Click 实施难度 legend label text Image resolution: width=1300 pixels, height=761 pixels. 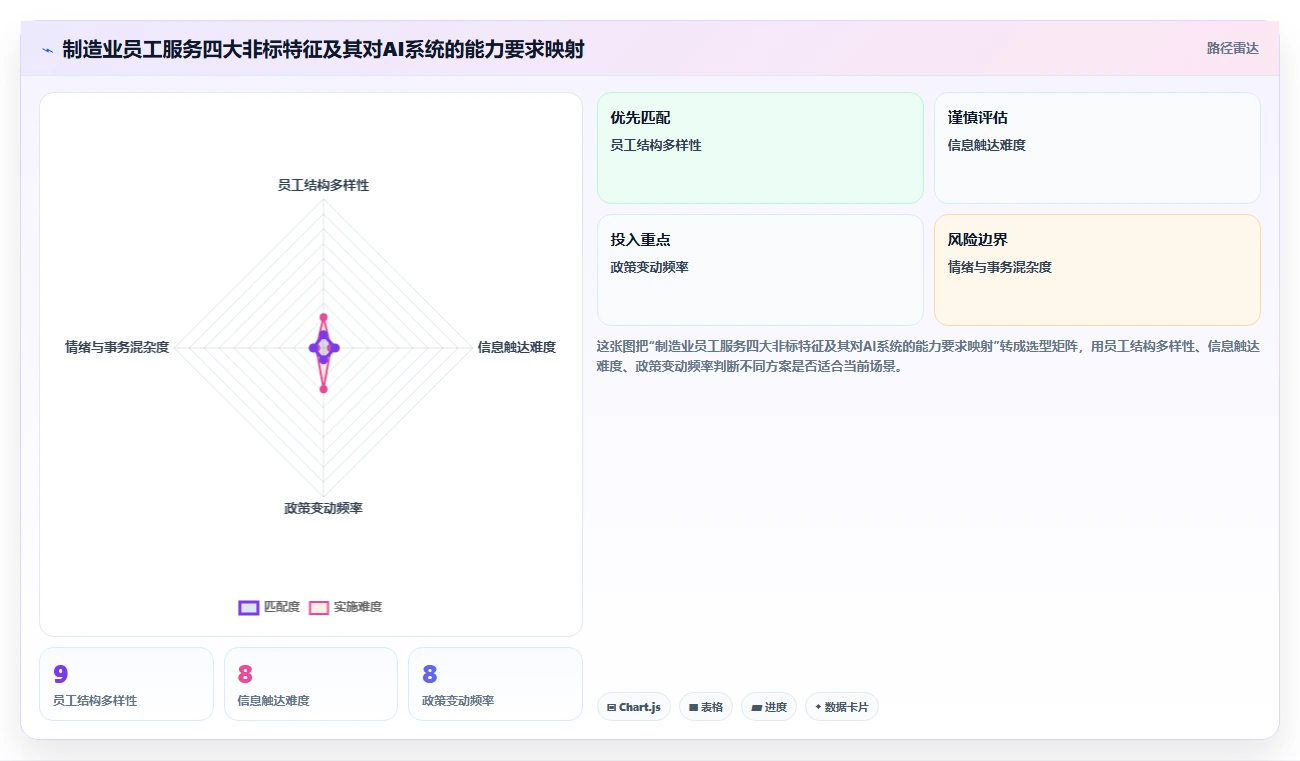[x=358, y=607]
